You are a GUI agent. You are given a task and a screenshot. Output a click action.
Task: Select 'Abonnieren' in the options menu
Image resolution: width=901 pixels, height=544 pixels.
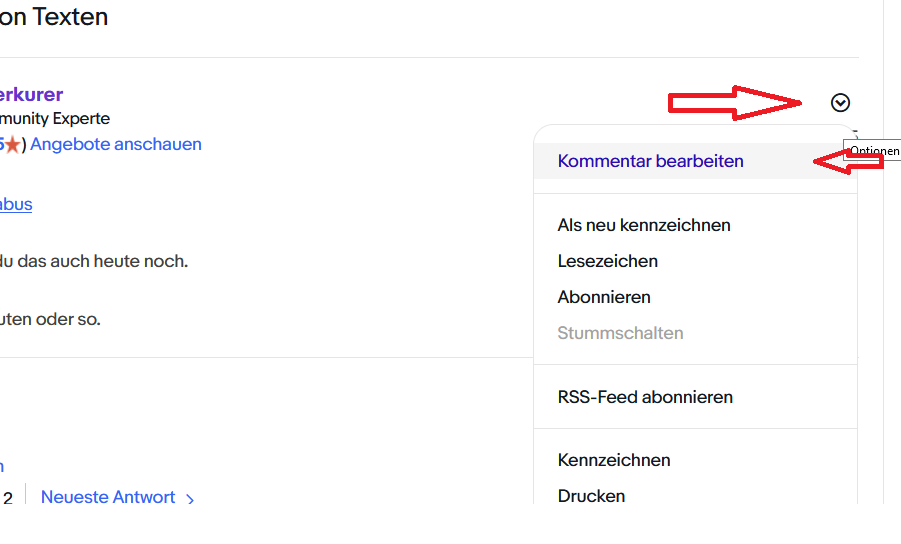coord(604,297)
